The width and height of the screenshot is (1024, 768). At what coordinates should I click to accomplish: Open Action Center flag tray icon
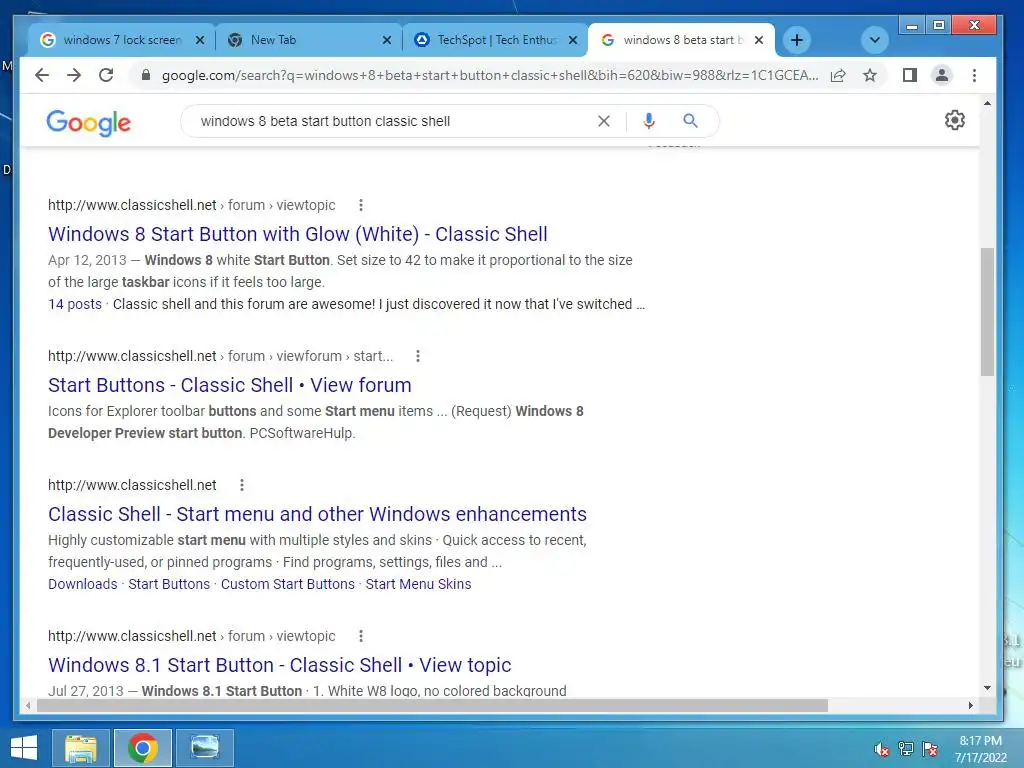click(930, 749)
